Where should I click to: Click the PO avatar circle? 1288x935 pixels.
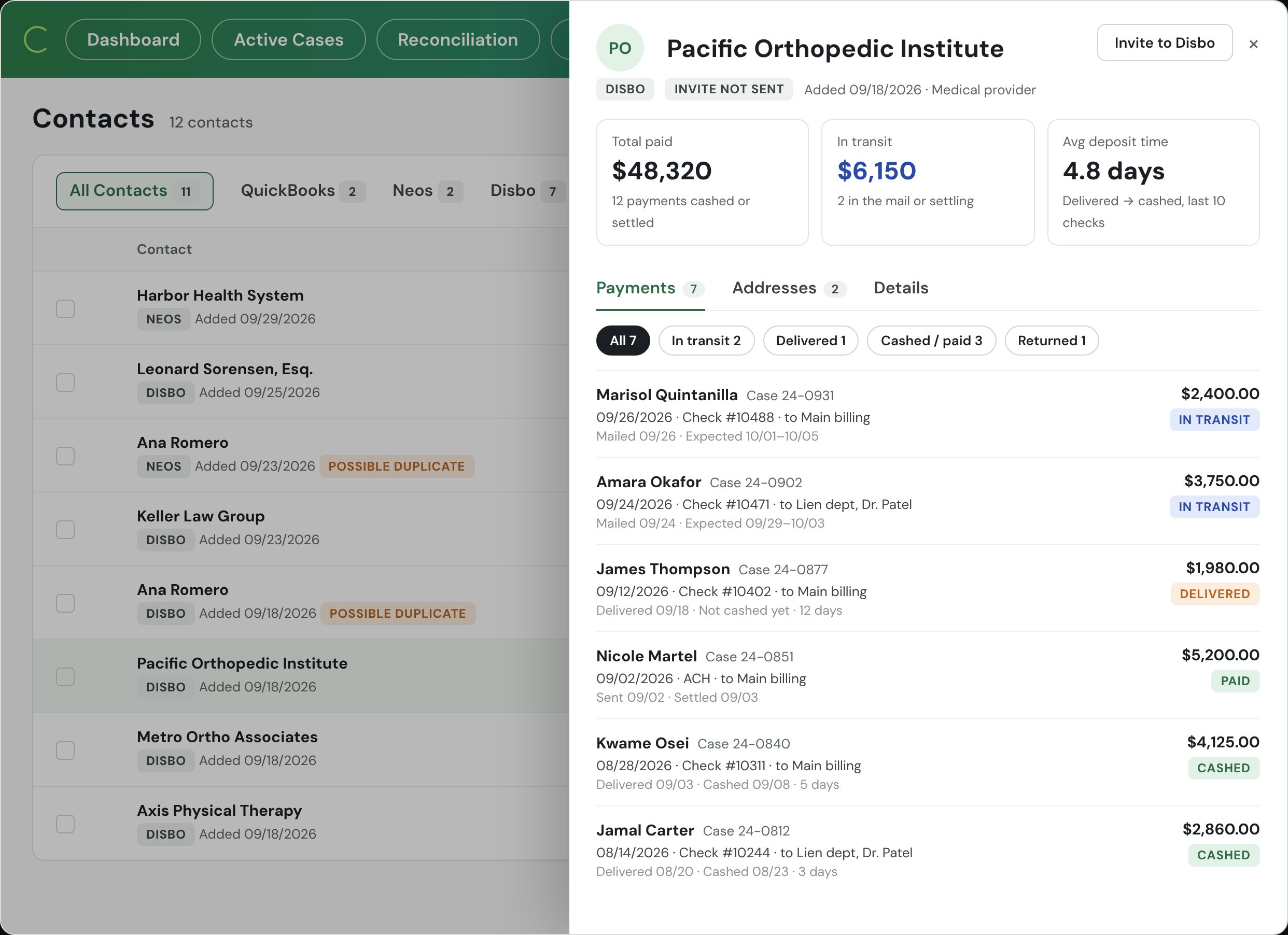pos(620,48)
